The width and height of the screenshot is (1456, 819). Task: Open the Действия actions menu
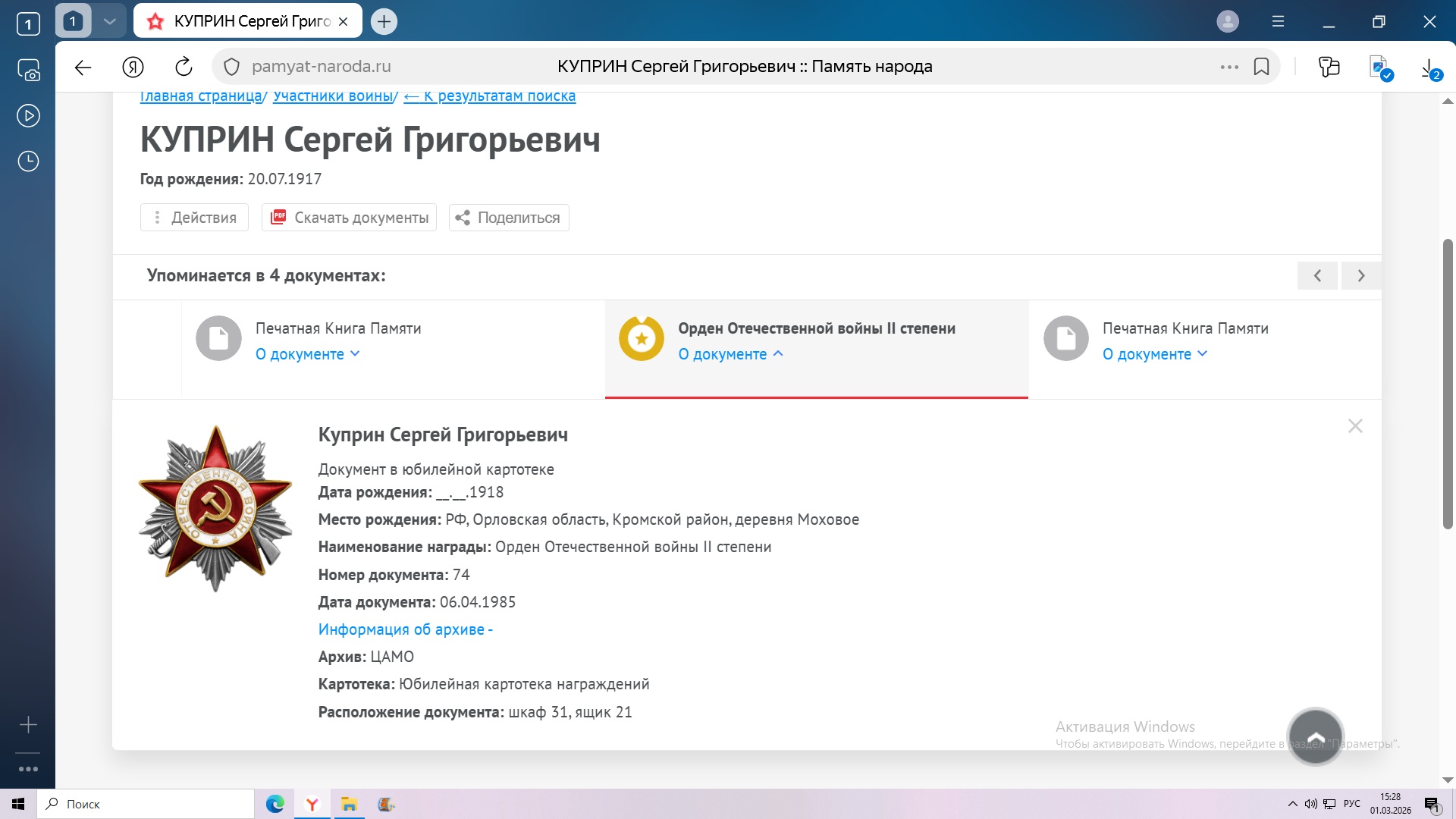194,218
